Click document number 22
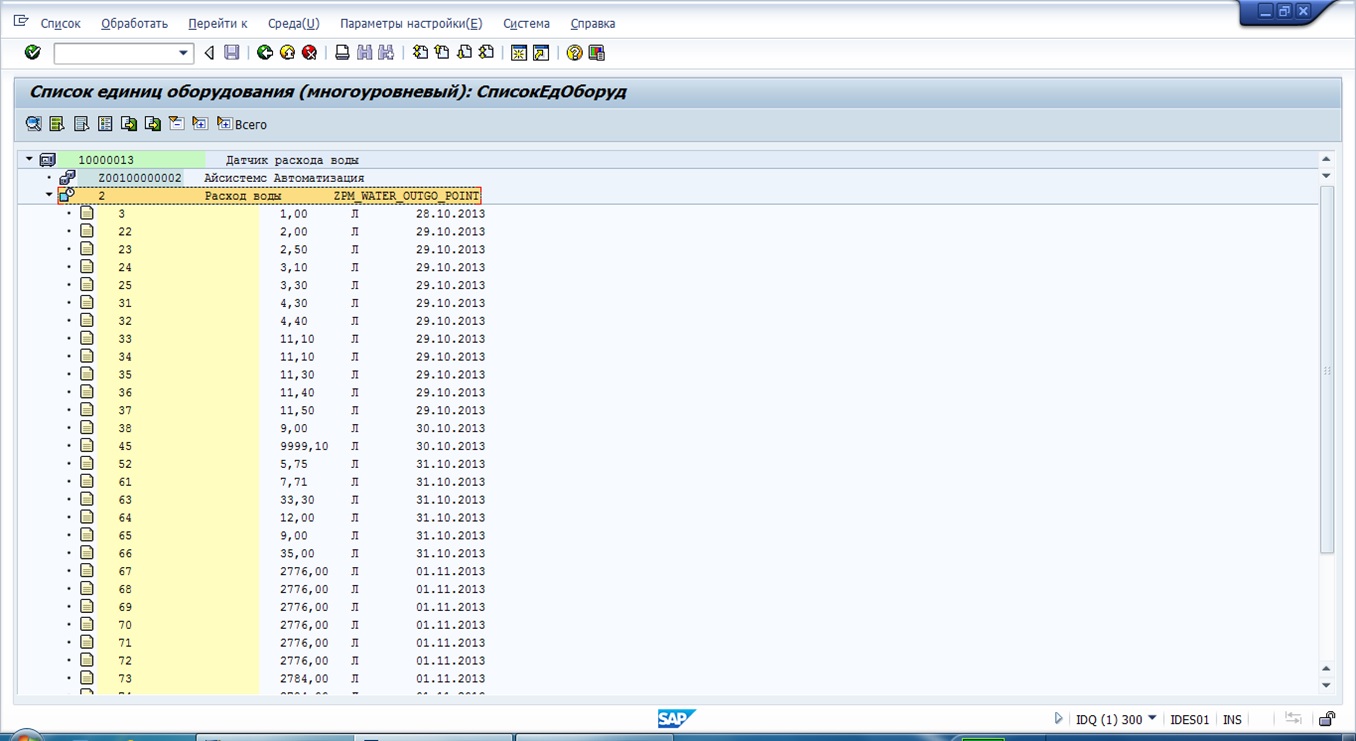This screenshot has height=741, width=1356. click(x=125, y=232)
